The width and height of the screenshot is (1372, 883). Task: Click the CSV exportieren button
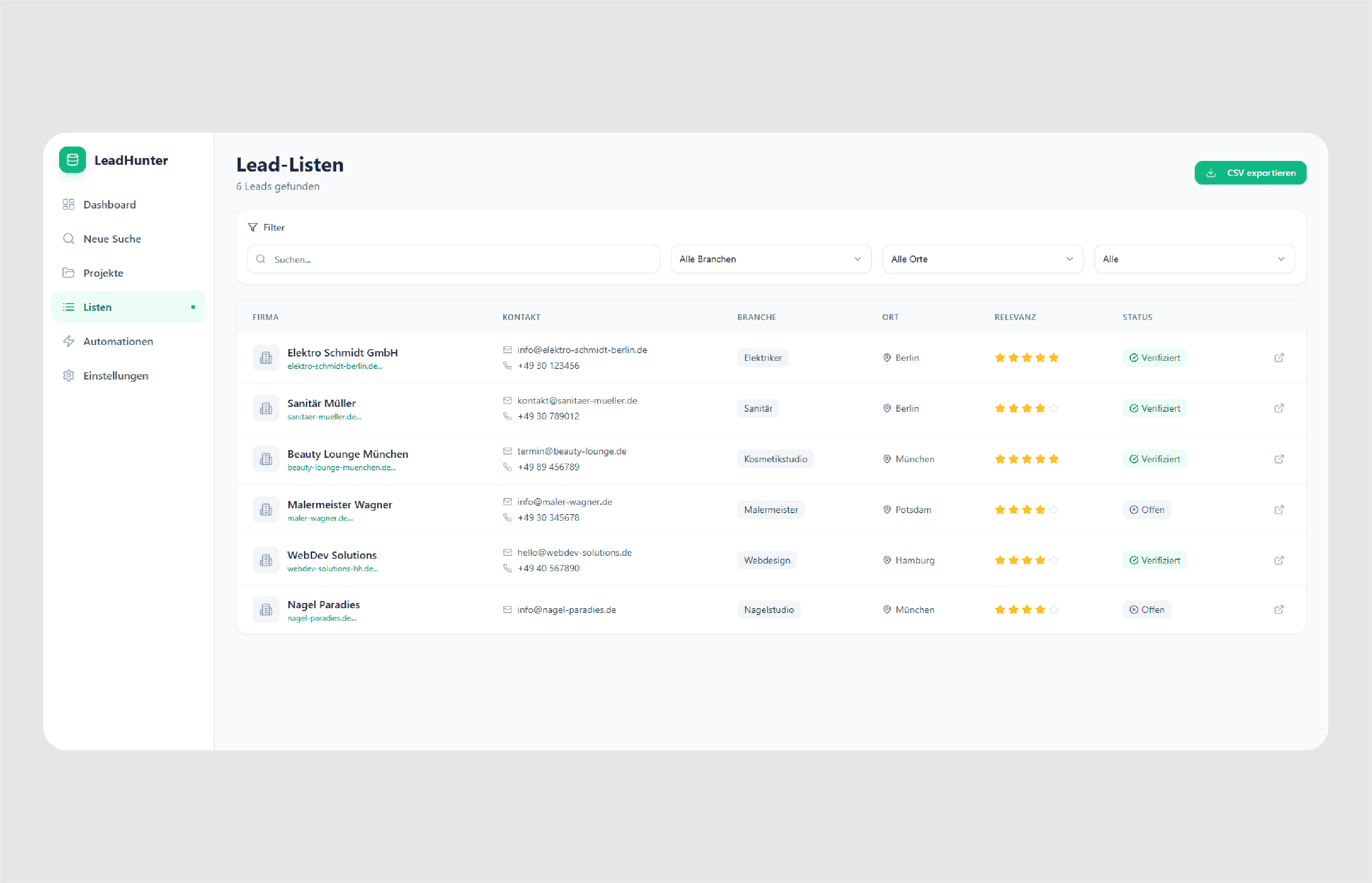[1250, 173]
